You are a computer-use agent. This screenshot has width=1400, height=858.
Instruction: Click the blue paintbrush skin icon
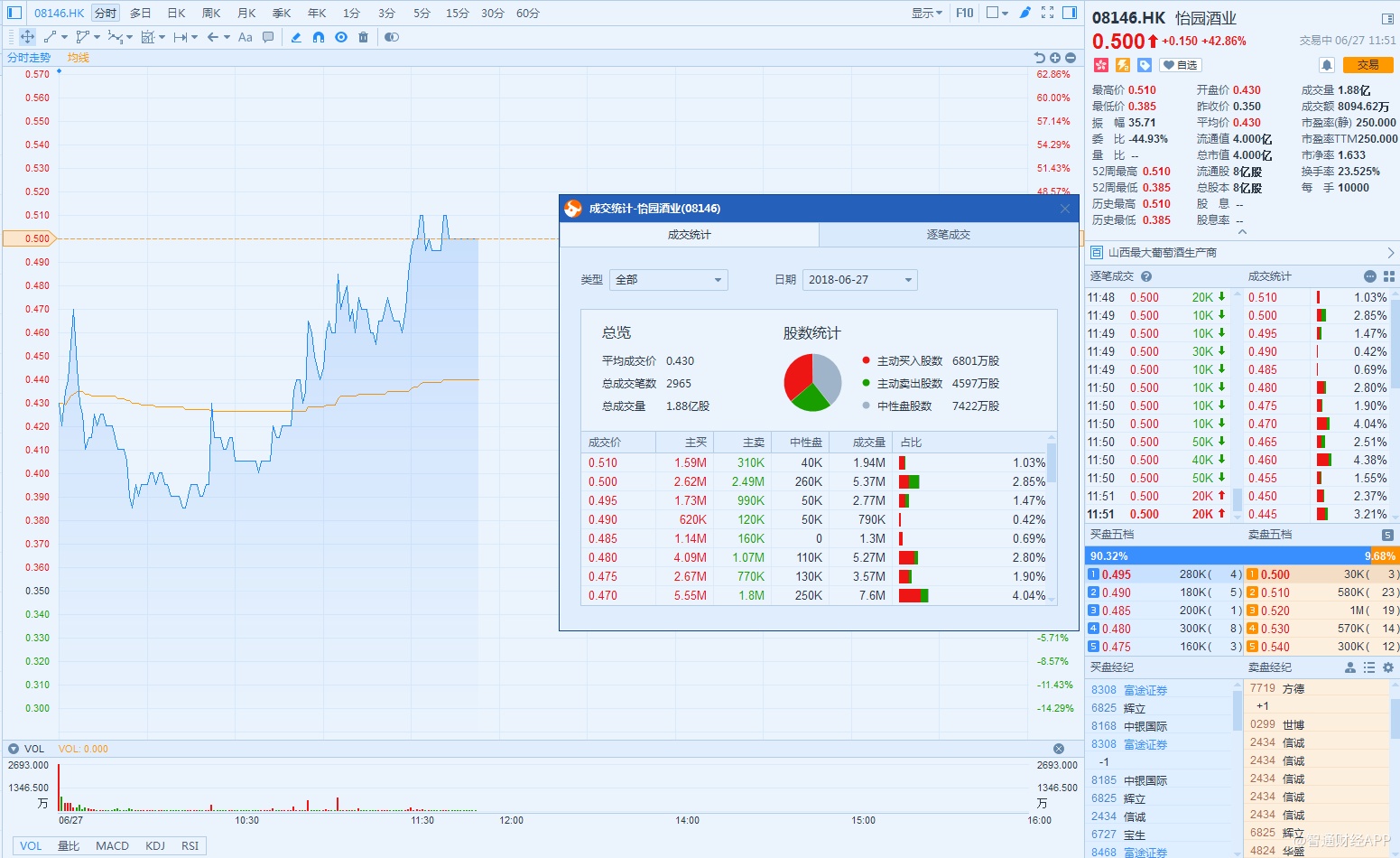click(1025, 13)
